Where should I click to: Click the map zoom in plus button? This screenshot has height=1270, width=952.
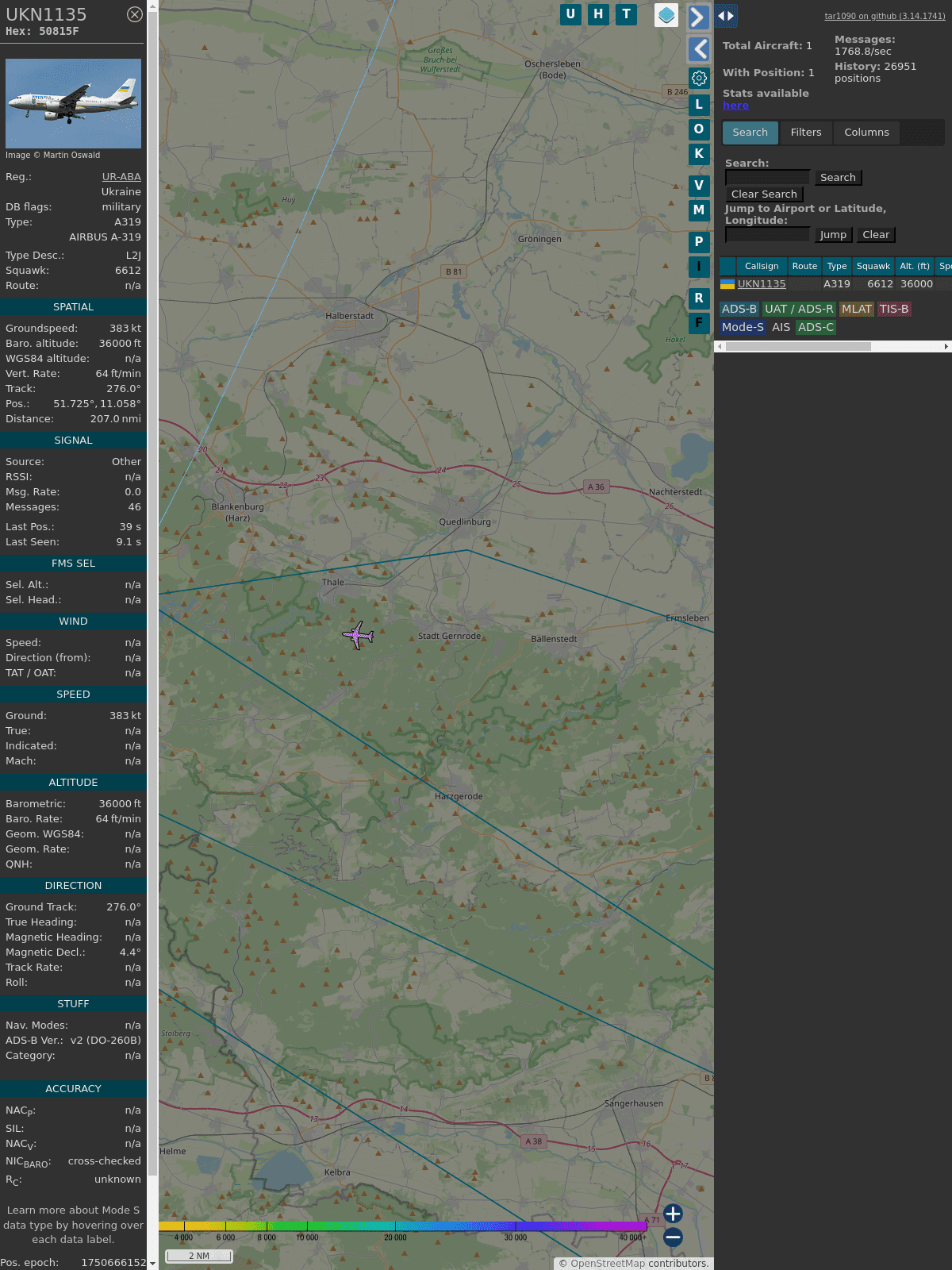(x=673, y=1214)
